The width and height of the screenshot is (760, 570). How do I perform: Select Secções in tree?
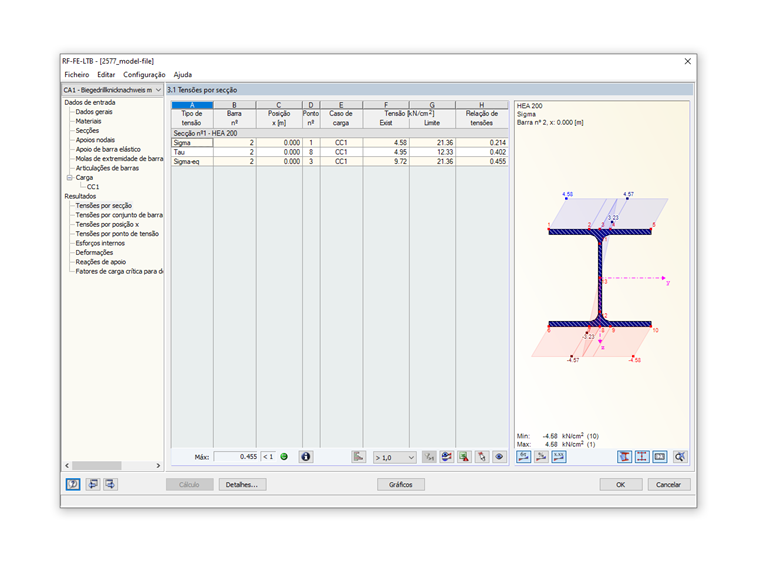pyautogui.click(x=87, y=130)
